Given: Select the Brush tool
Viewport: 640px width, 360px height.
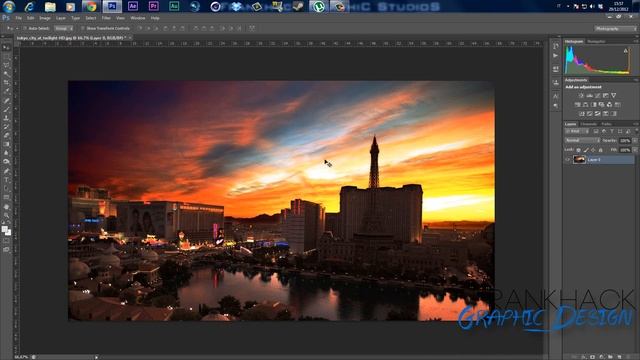Looking at the screenshot, I should pos(6,109).
